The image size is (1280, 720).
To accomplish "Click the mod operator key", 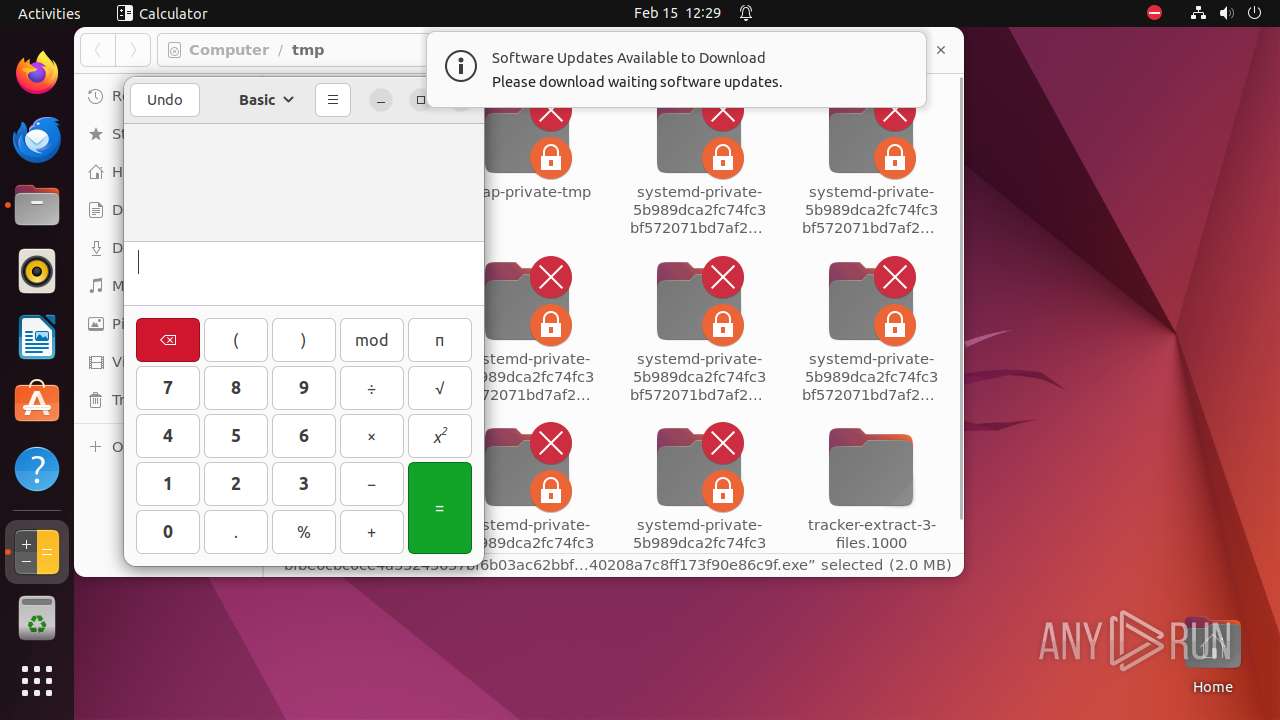I will [x=372, y=340].
